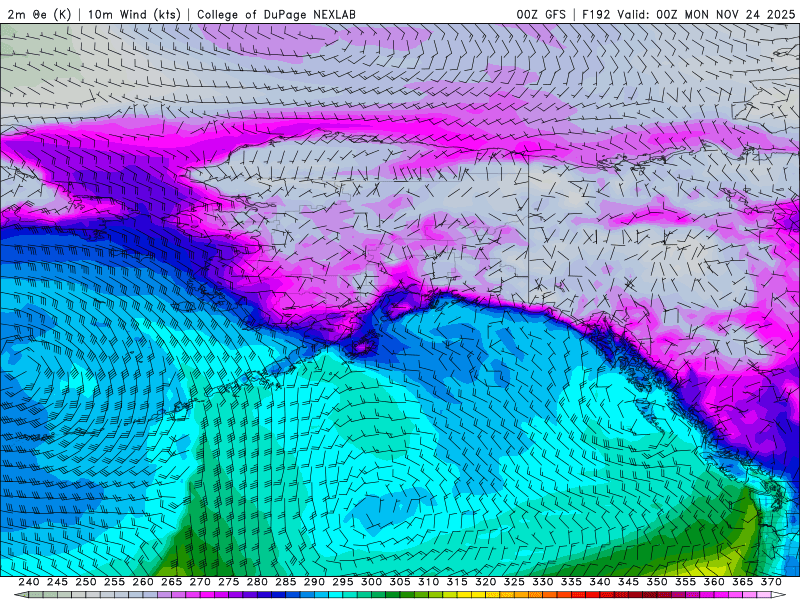
Task: Click the 365 value on the color scale
Action: pyautogui.click(x=743, y=582)
